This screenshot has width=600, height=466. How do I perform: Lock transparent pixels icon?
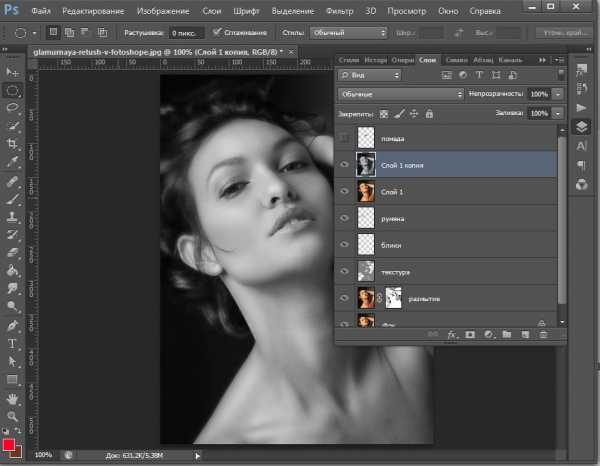coord(384,114)
